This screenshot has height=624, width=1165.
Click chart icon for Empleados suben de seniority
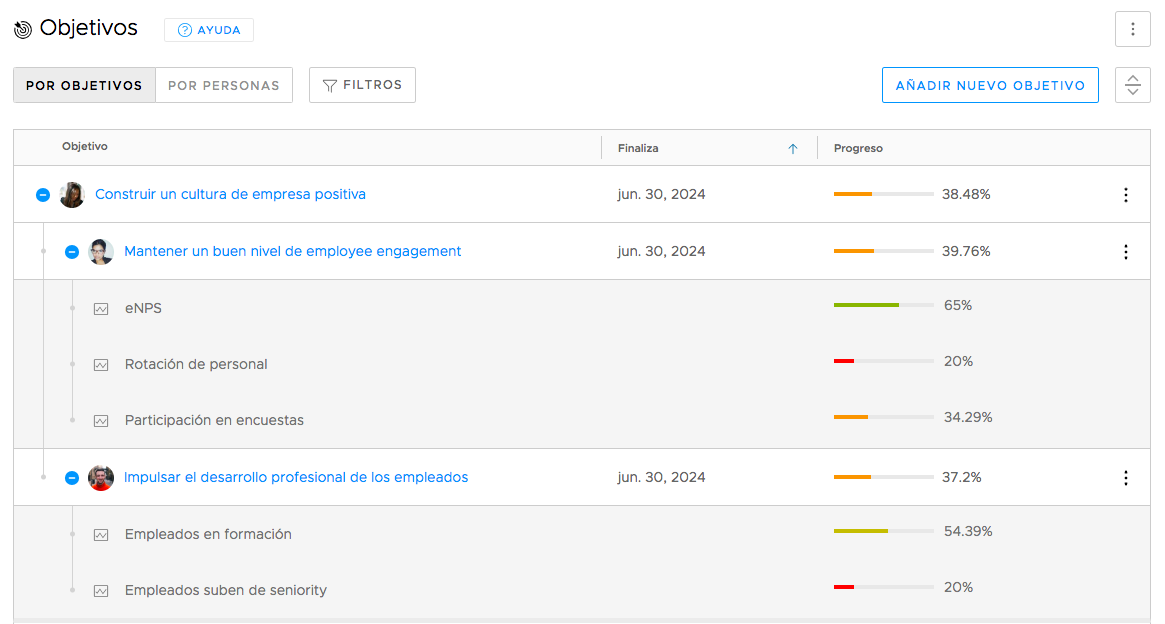pos(101,591)
